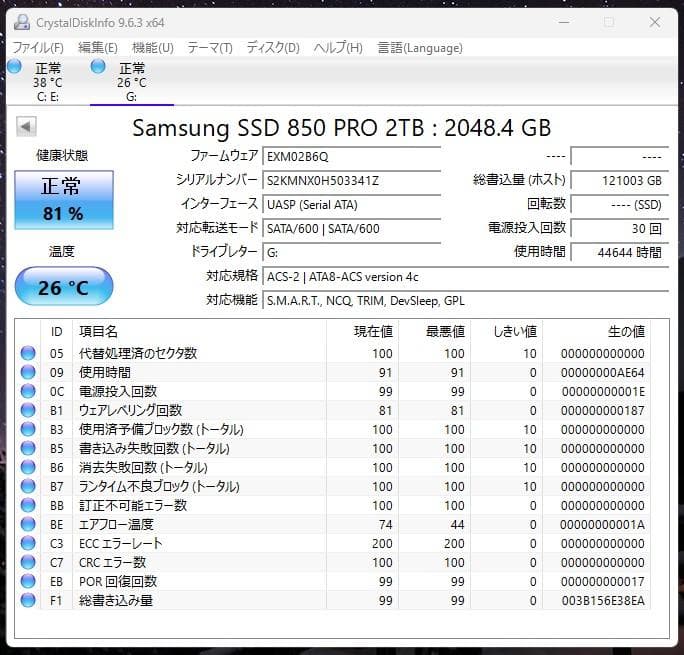Select the ウェアレベリング回数 attribute name

point(130,410)
